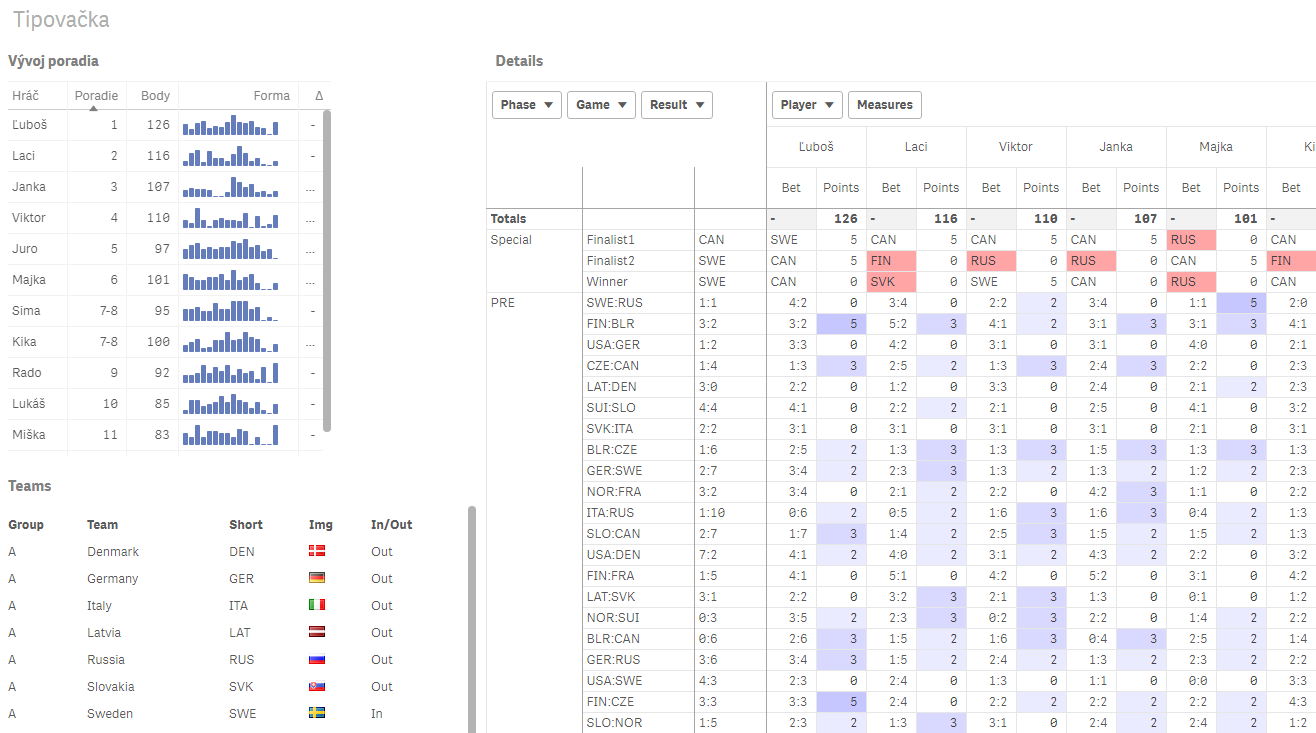
Task: Click the Details chart title
Action: [519, 61]
